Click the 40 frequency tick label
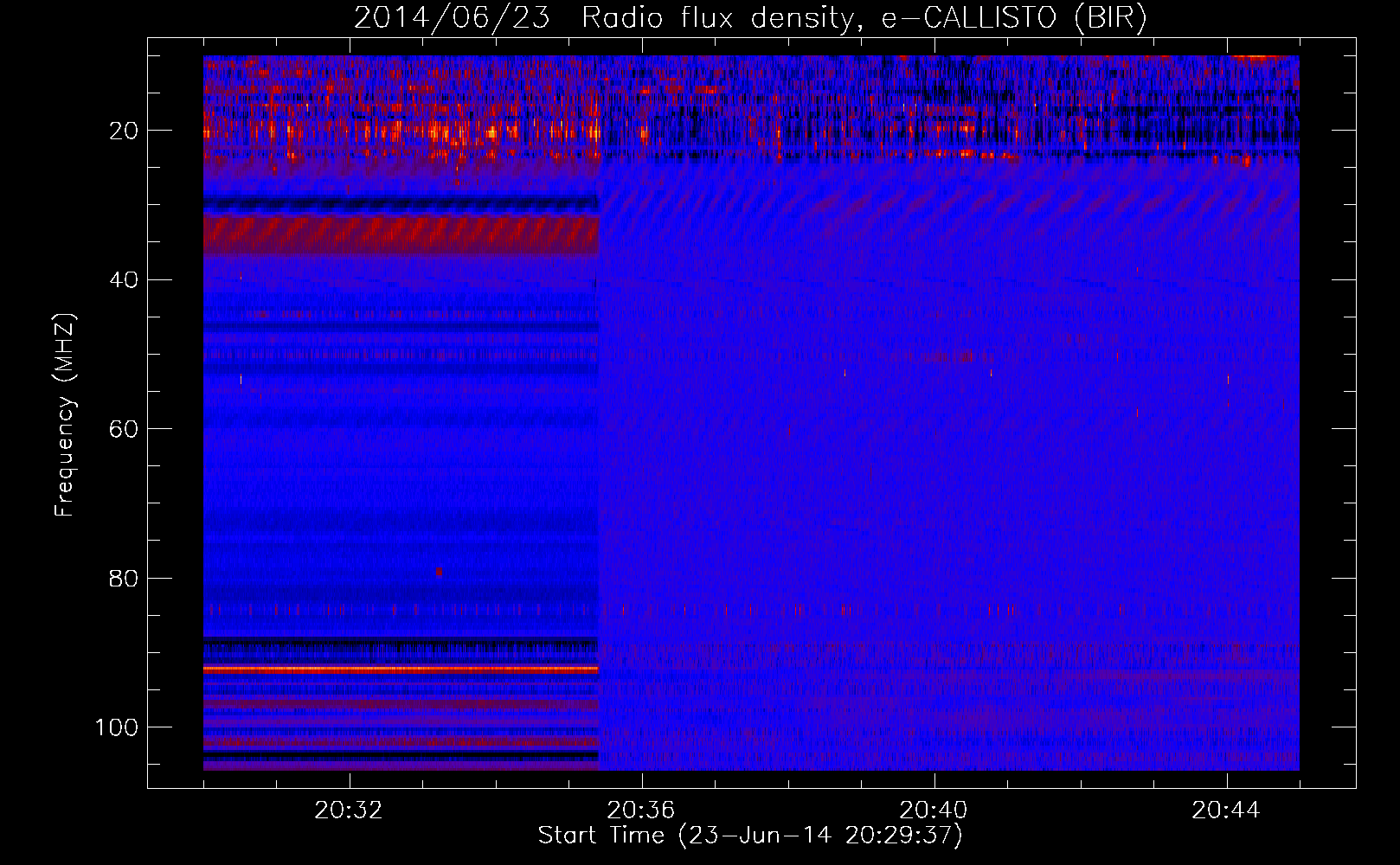This screenshot has width=1400, height=865. (125, 280)
